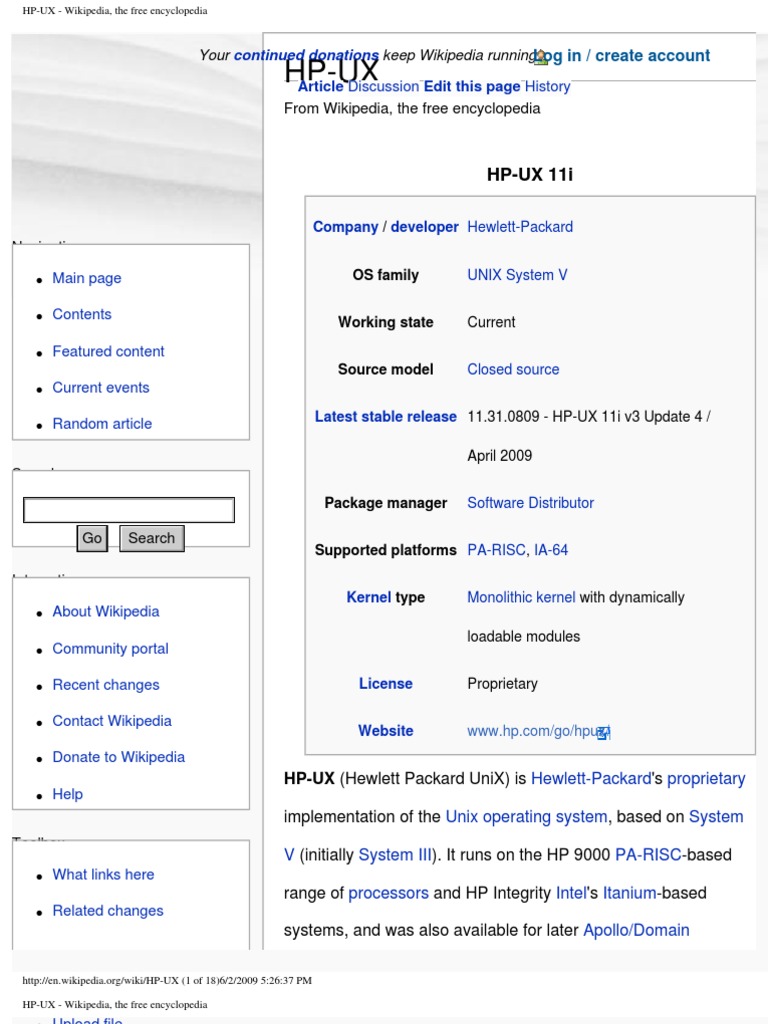The image size is (768, 1024).
Task: Click the processors link
Action: point(389,893)
